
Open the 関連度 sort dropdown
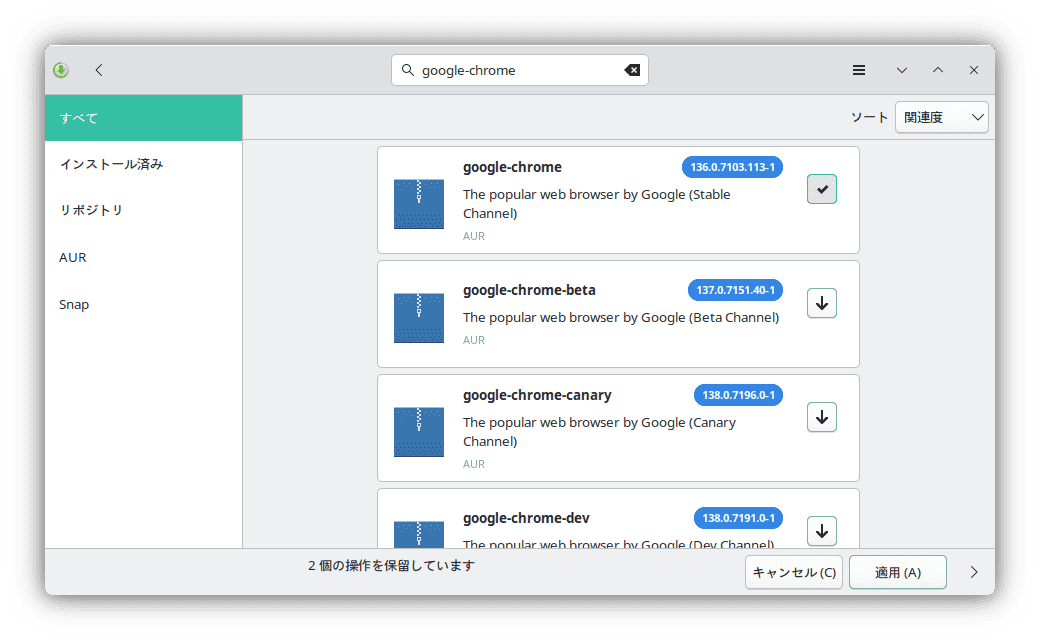point(942,117)
